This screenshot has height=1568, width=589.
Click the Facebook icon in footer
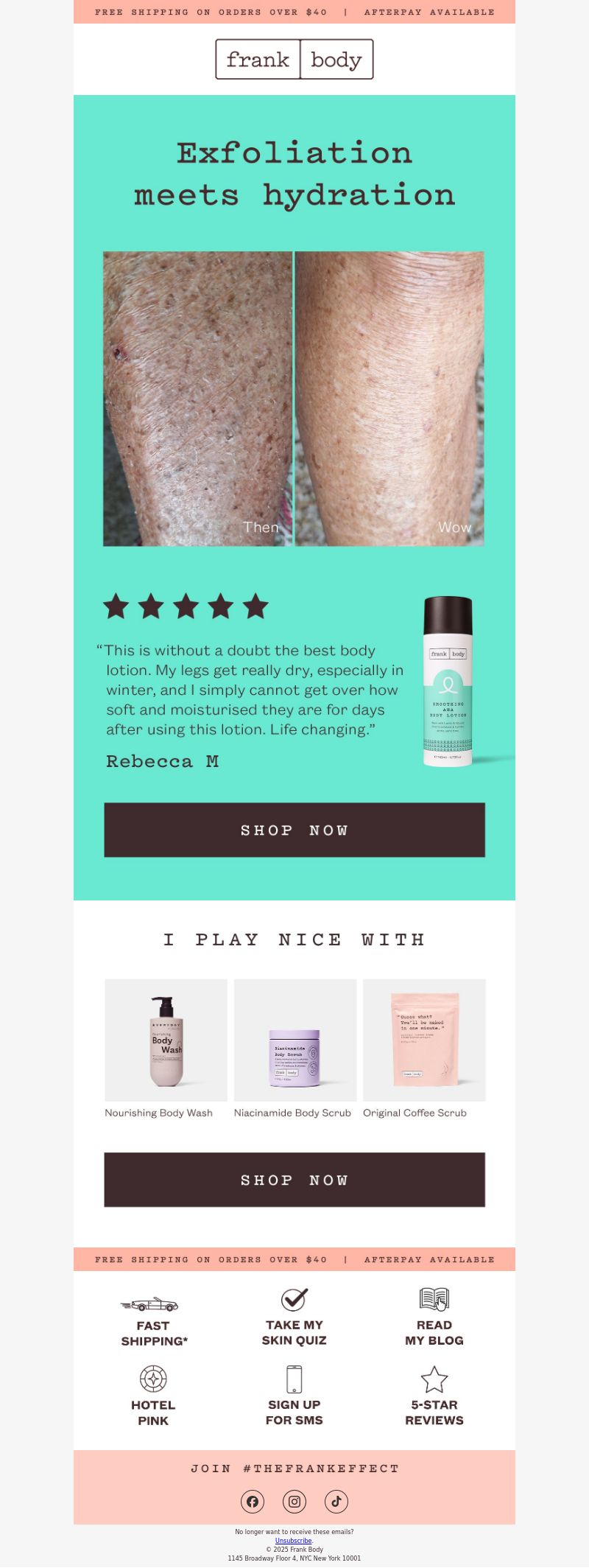pyautogui.click(x=253, y=1501)
